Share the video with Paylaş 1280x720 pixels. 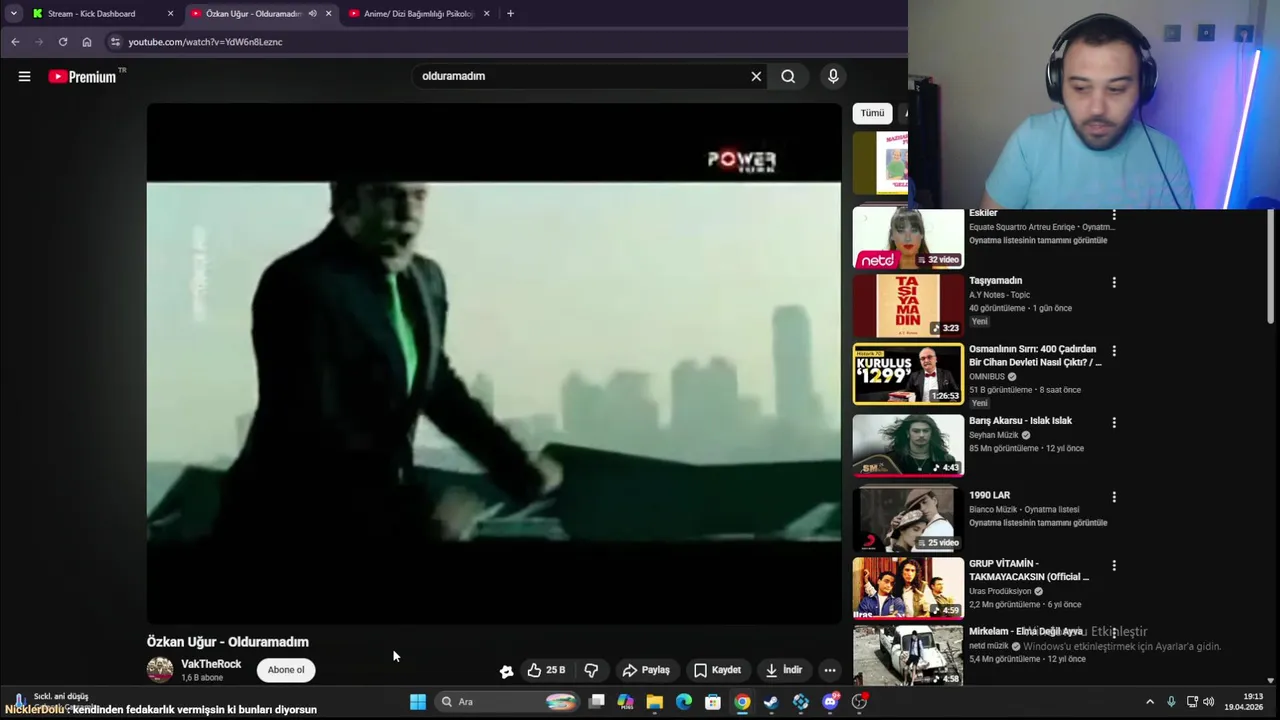(x=646, y=670)
